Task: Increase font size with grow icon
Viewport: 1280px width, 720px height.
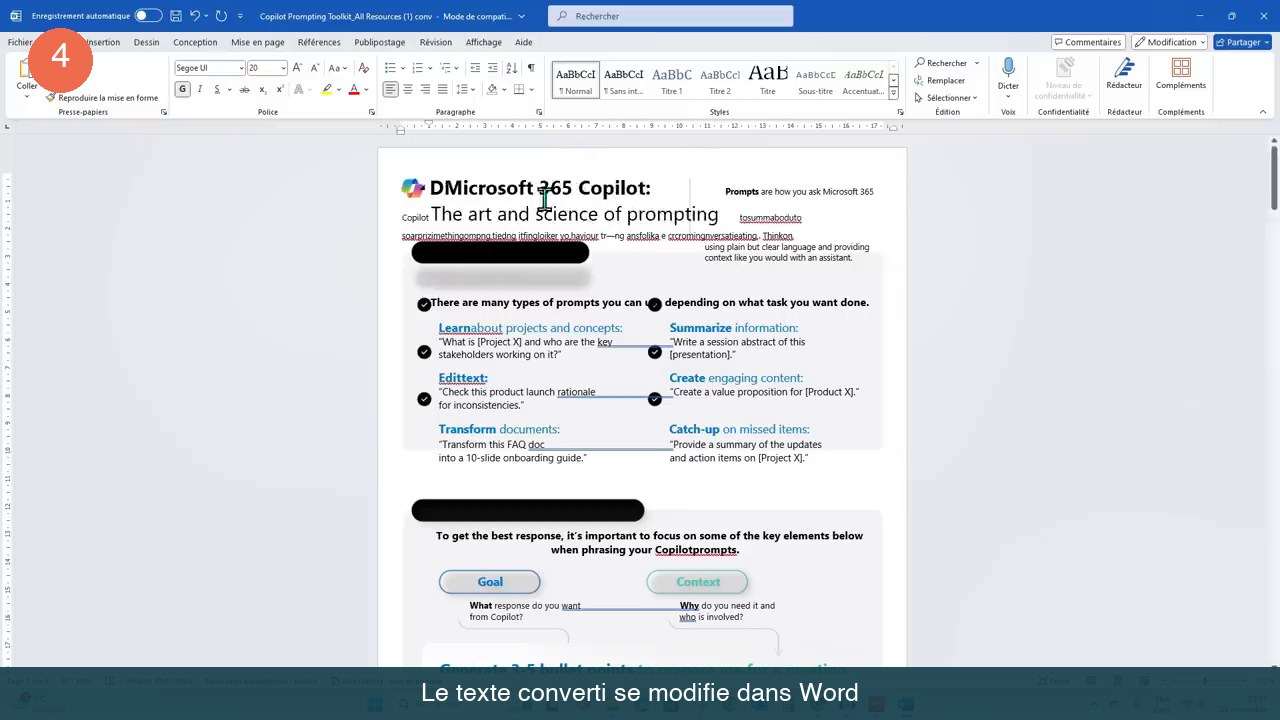Action: pos(297,67)
